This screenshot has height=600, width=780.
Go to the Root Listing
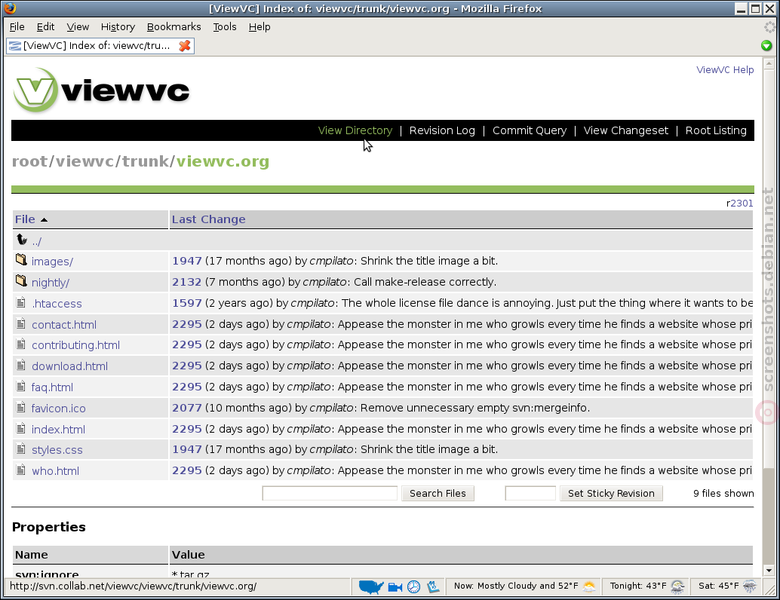(x=715, y=130)
